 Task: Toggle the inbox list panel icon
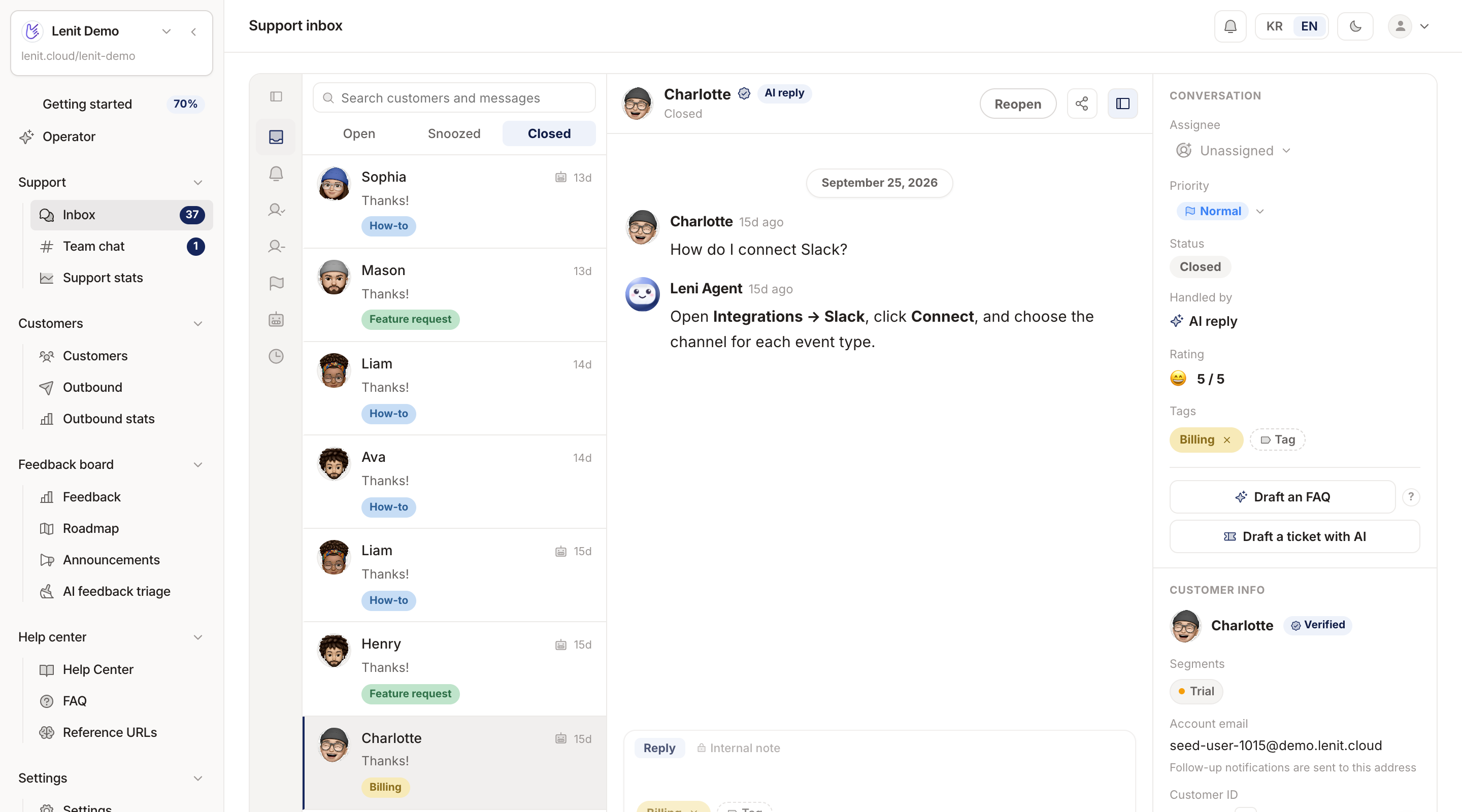point(276,96)
